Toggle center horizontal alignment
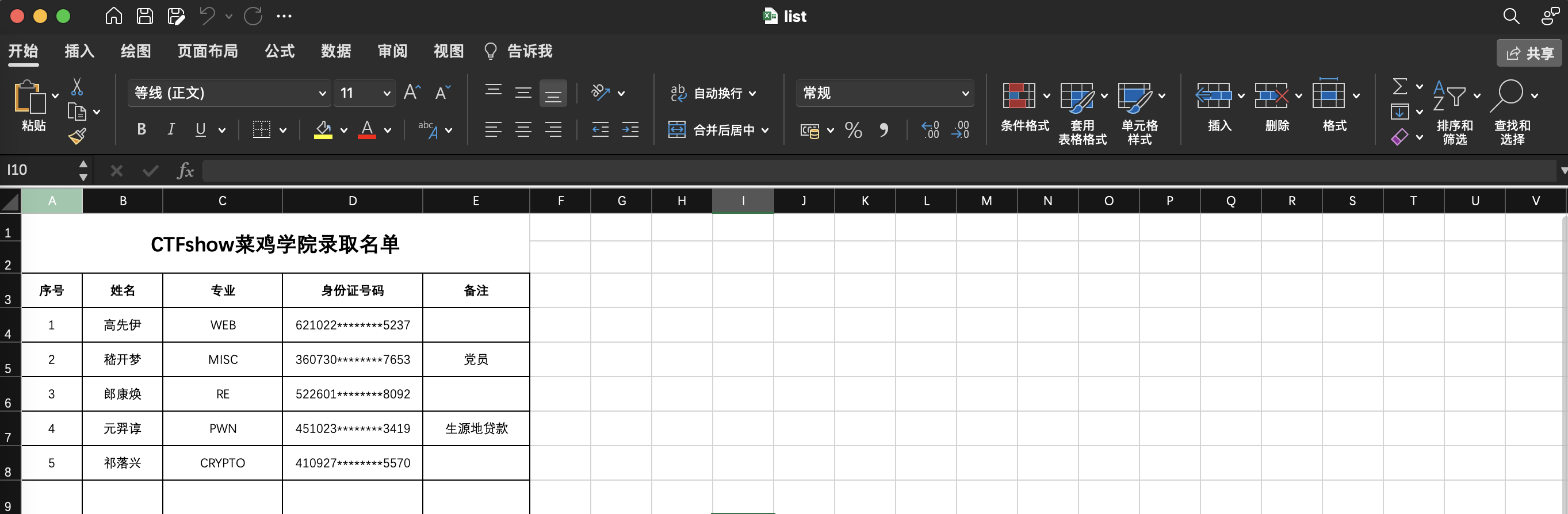1568x514 pixels. [523, 129]
